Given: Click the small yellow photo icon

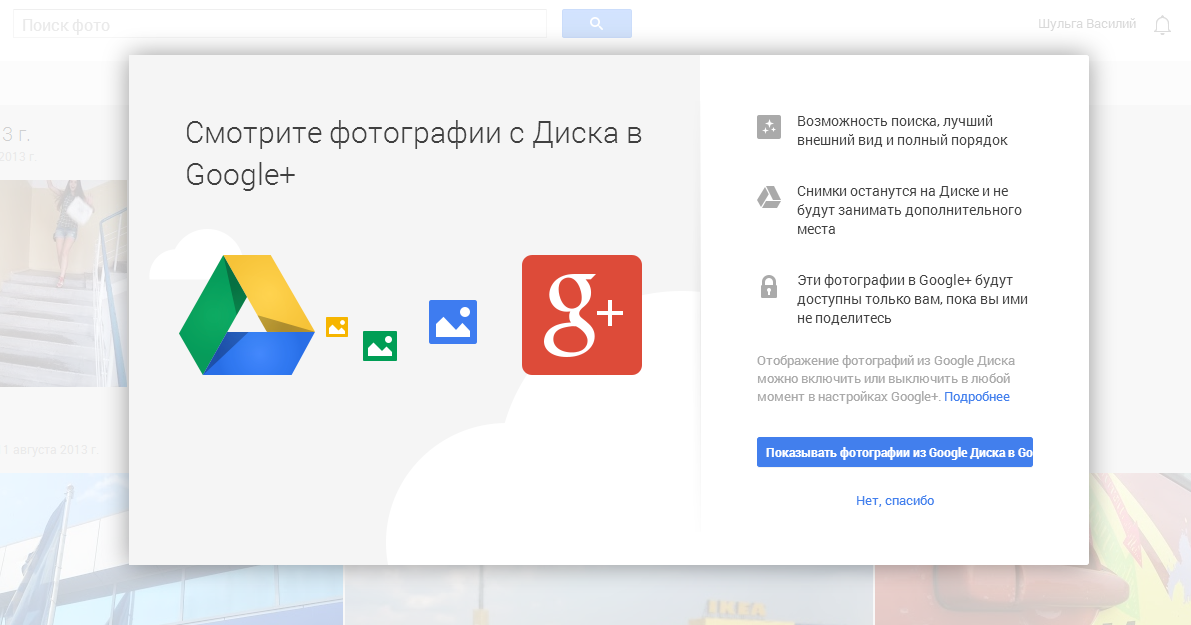Looking at the screenshot, I should point(336,327).
